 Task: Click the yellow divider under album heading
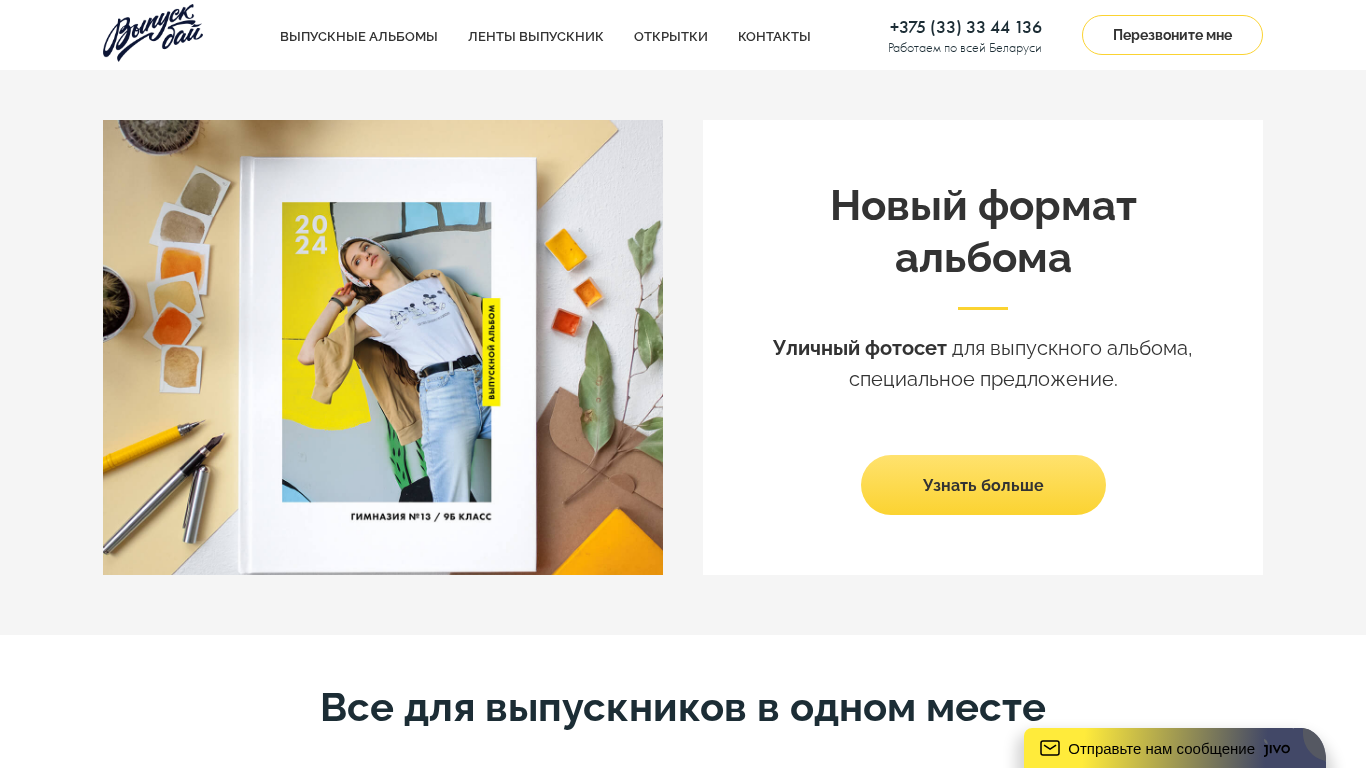(983, 308)
